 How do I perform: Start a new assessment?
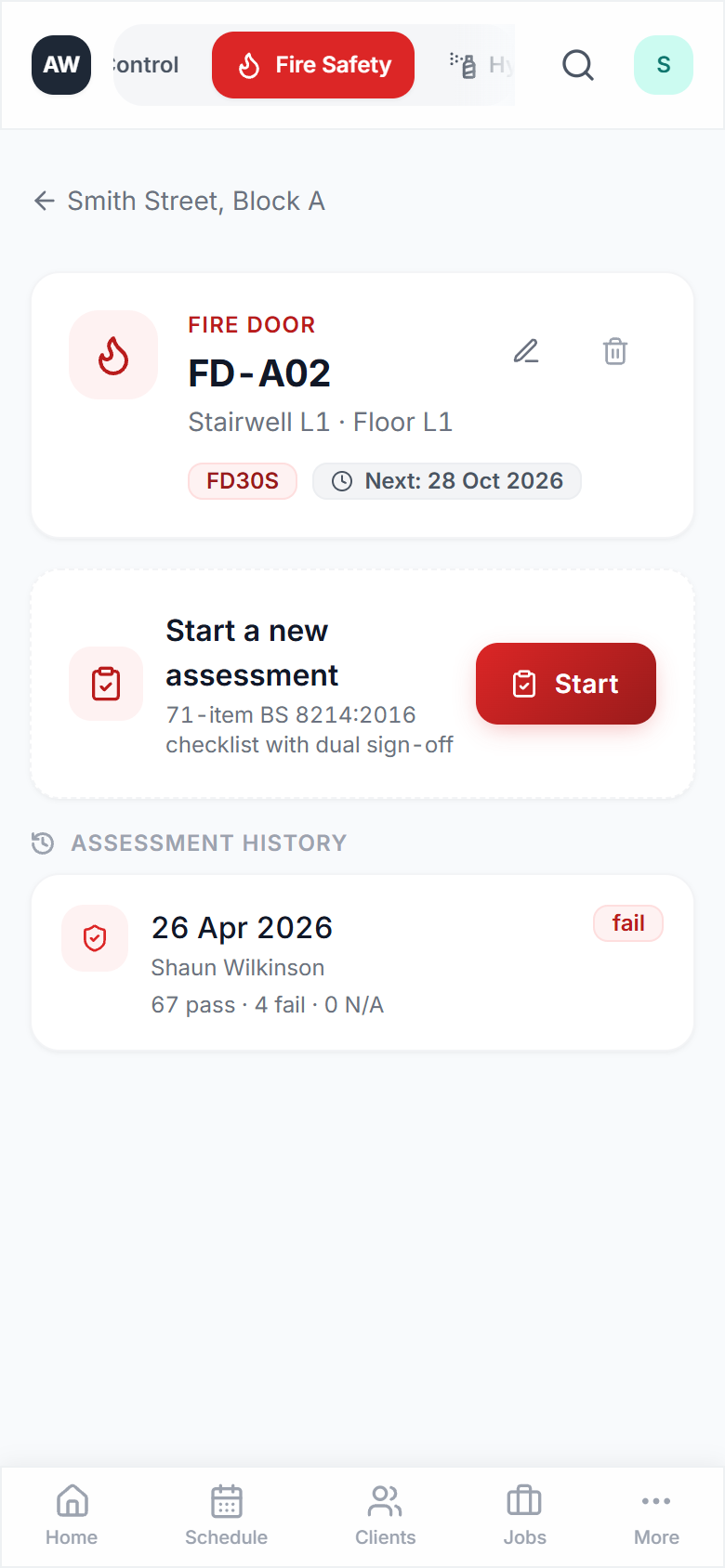(x=566, y=684)
